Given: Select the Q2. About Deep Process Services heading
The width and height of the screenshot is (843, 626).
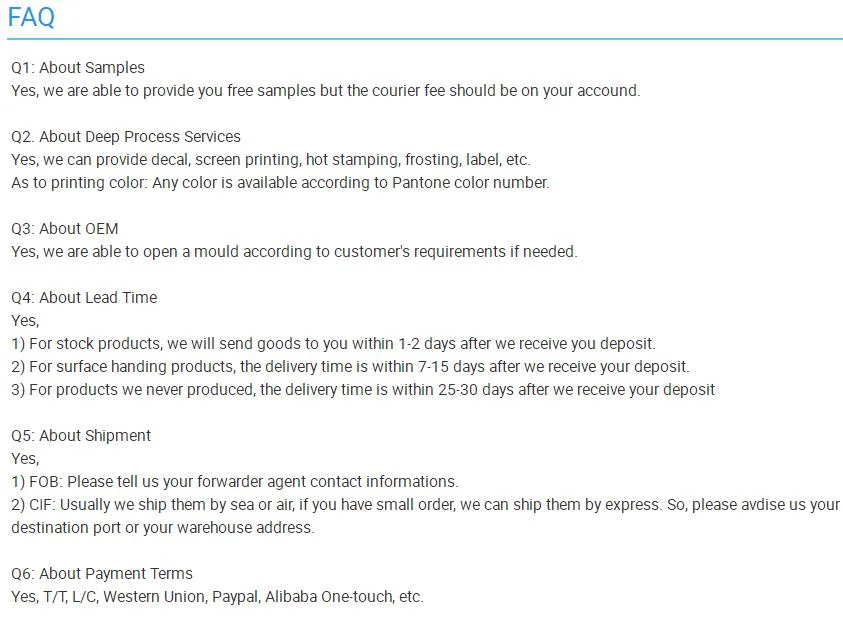Looking at the screenshot, I should coord(126,137).
